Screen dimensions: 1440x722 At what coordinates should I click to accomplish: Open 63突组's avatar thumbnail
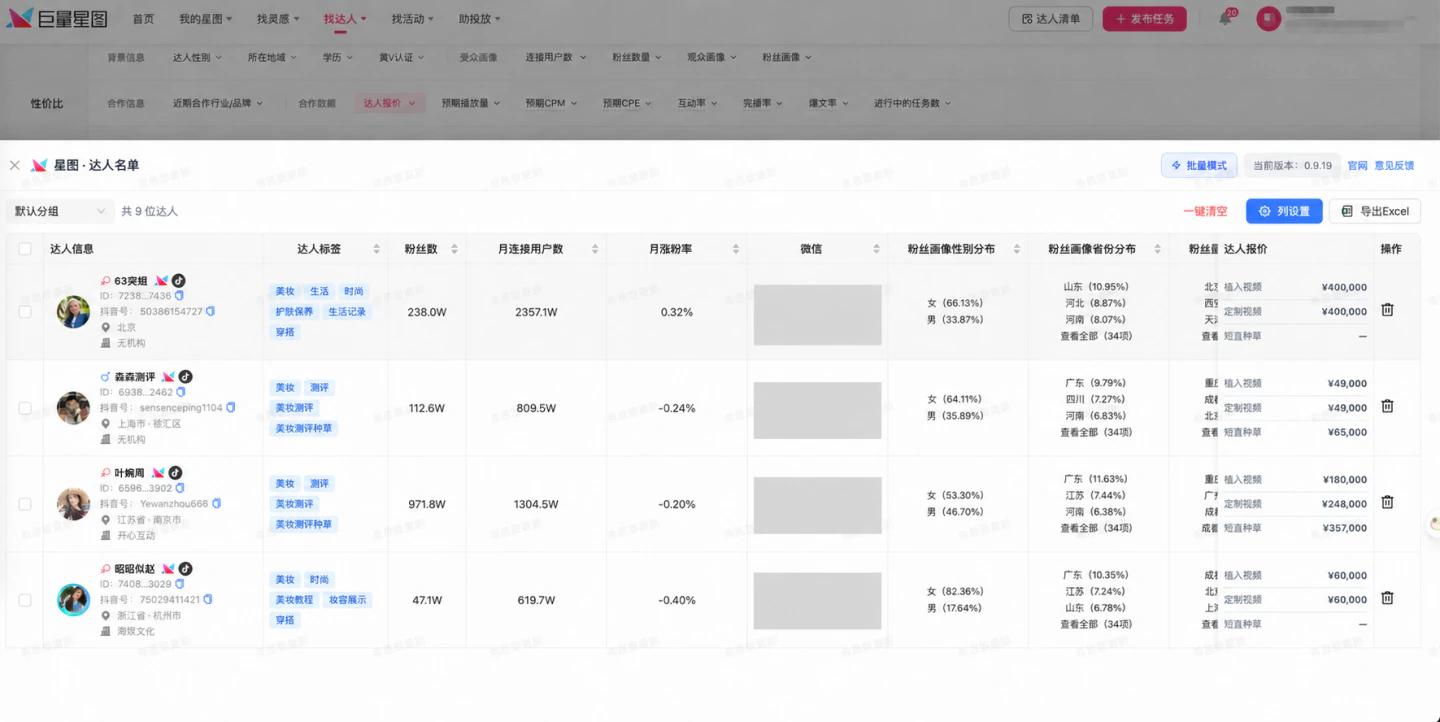pyautogui.click(x=73, y=312)
